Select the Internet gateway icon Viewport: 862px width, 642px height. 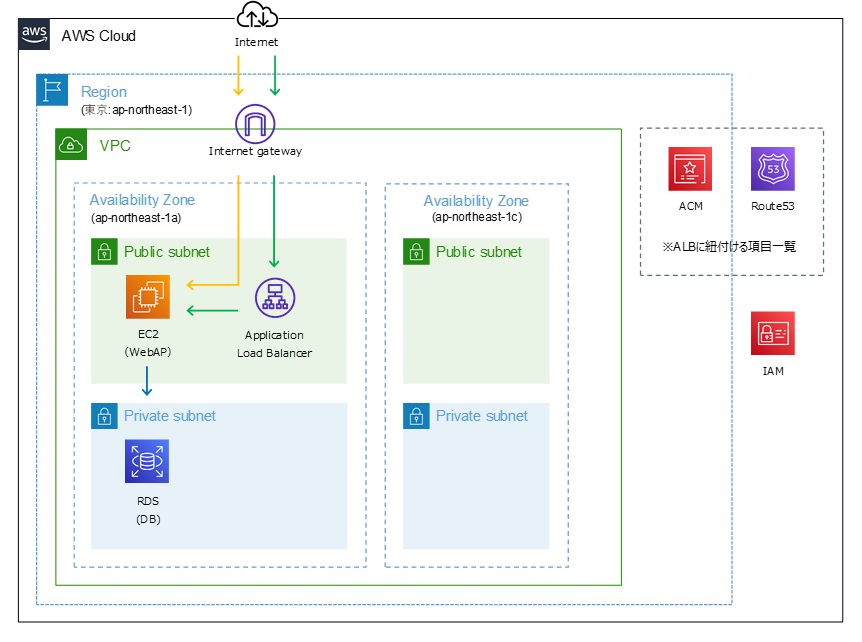coord(255,124)
